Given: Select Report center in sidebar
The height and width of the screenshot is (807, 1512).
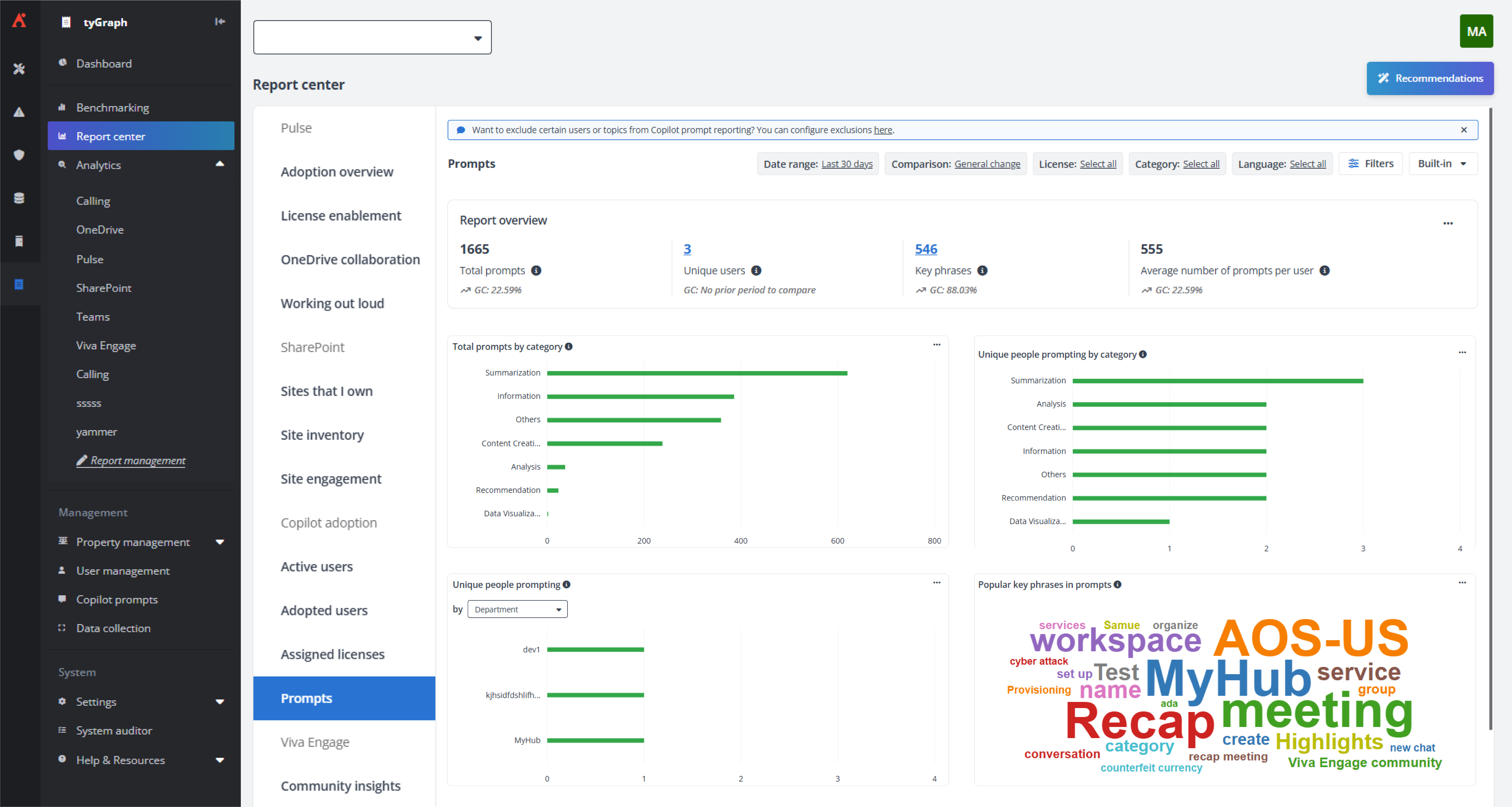Looking at the screenshot, I should click(141, 136).
